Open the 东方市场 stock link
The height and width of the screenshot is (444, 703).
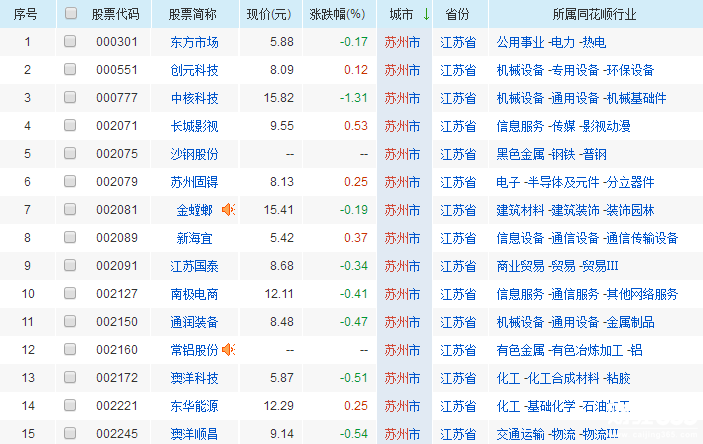click(194, 42)
